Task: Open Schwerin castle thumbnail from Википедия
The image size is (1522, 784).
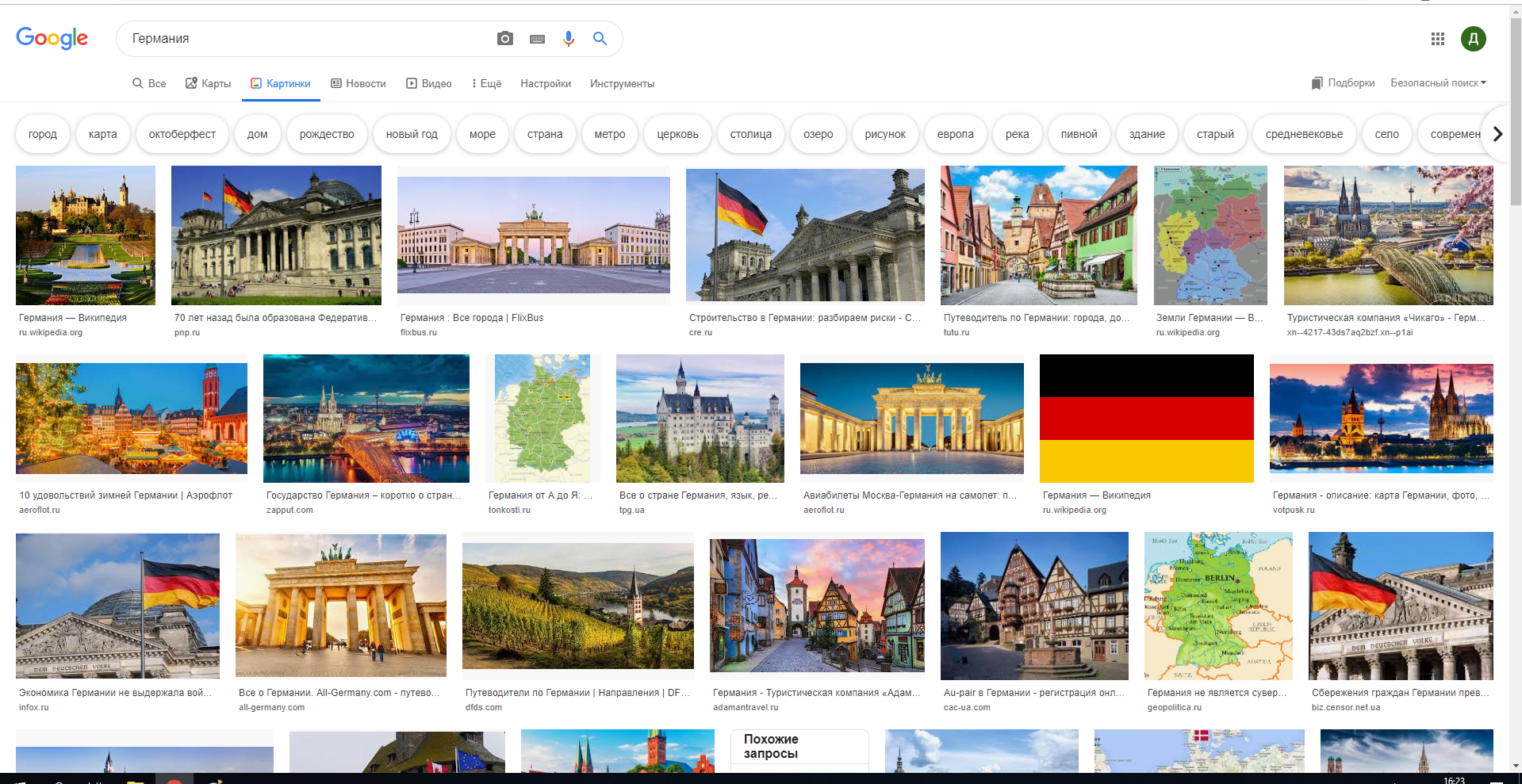Action: coord(86,235)
